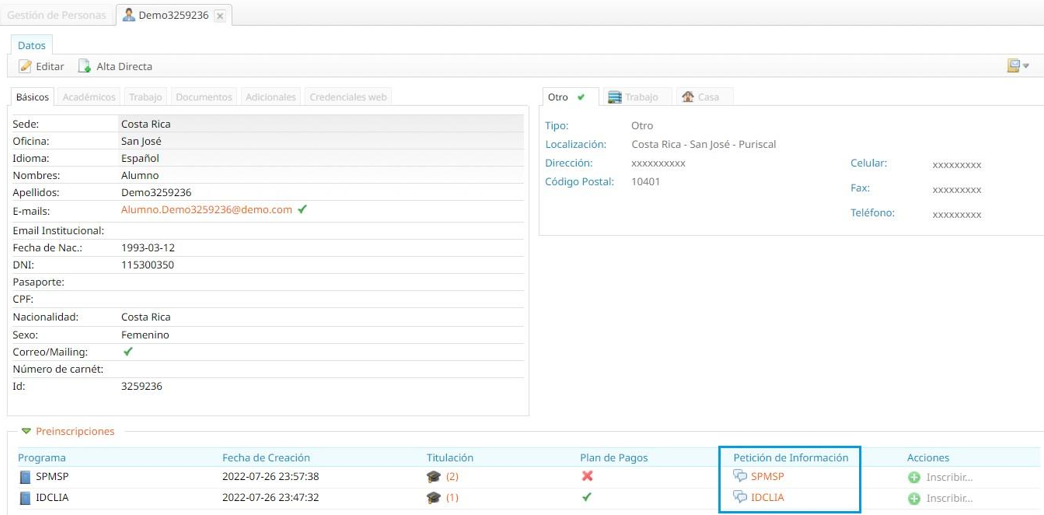
Task: Open the Credenciales web tab
Action: point(347,97)
